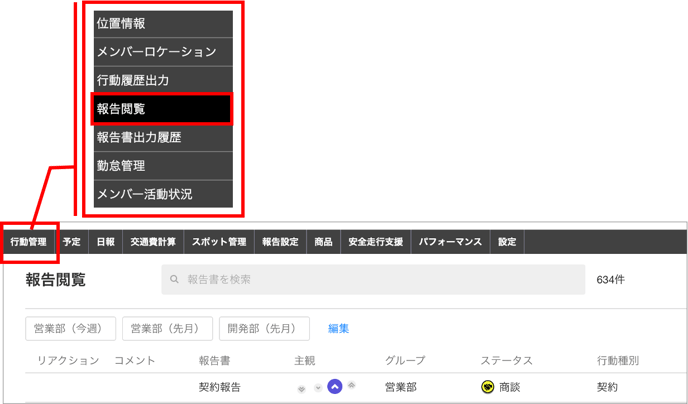Choose 勤怠管理 in the menu
The height and width of the screenshot is (404, 688).
click(163, 166)
